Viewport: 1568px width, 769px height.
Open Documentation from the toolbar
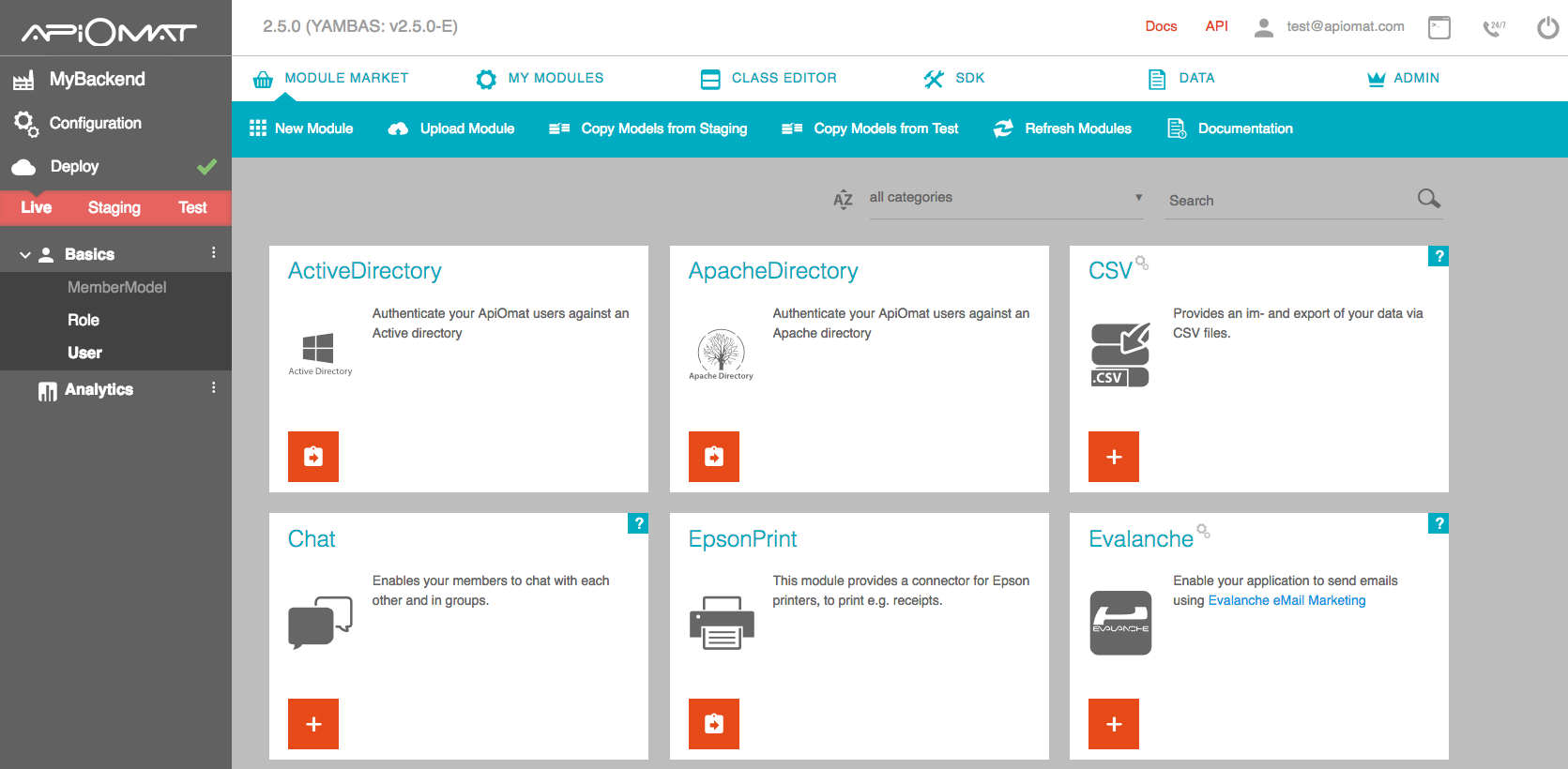(1230, 128)
